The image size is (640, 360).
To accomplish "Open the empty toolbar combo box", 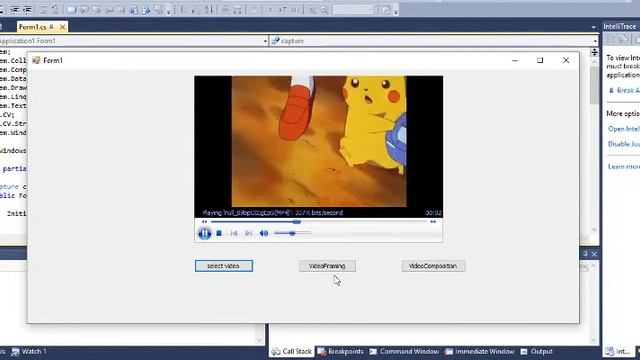I will (353, 9).
